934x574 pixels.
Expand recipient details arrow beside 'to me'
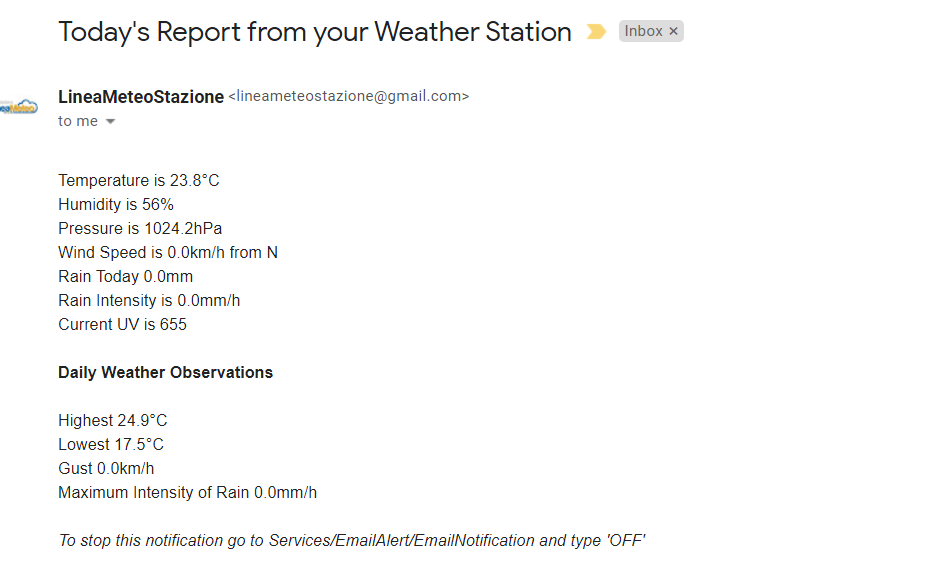tap(110, 121)
